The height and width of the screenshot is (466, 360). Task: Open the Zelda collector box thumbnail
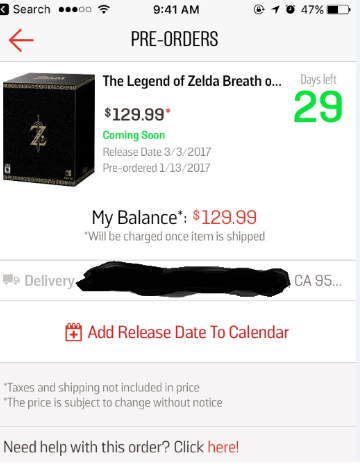tap(49, 129)
